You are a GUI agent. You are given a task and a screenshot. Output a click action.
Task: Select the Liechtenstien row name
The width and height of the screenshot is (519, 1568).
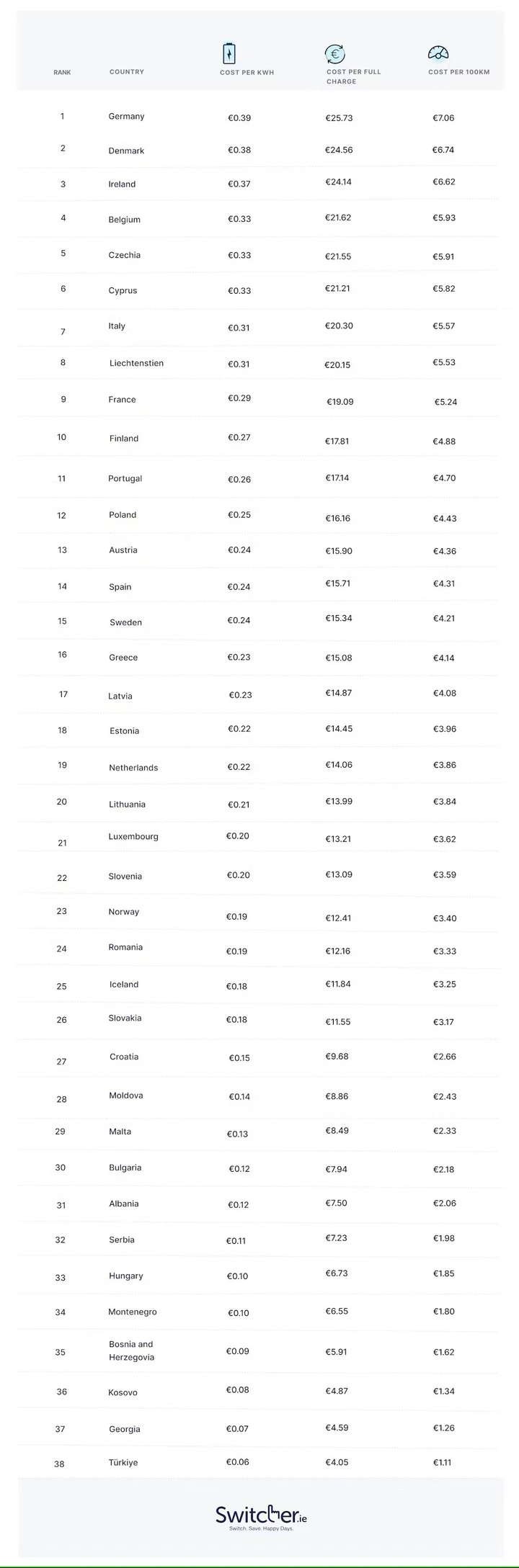click(x=136, y=364)
